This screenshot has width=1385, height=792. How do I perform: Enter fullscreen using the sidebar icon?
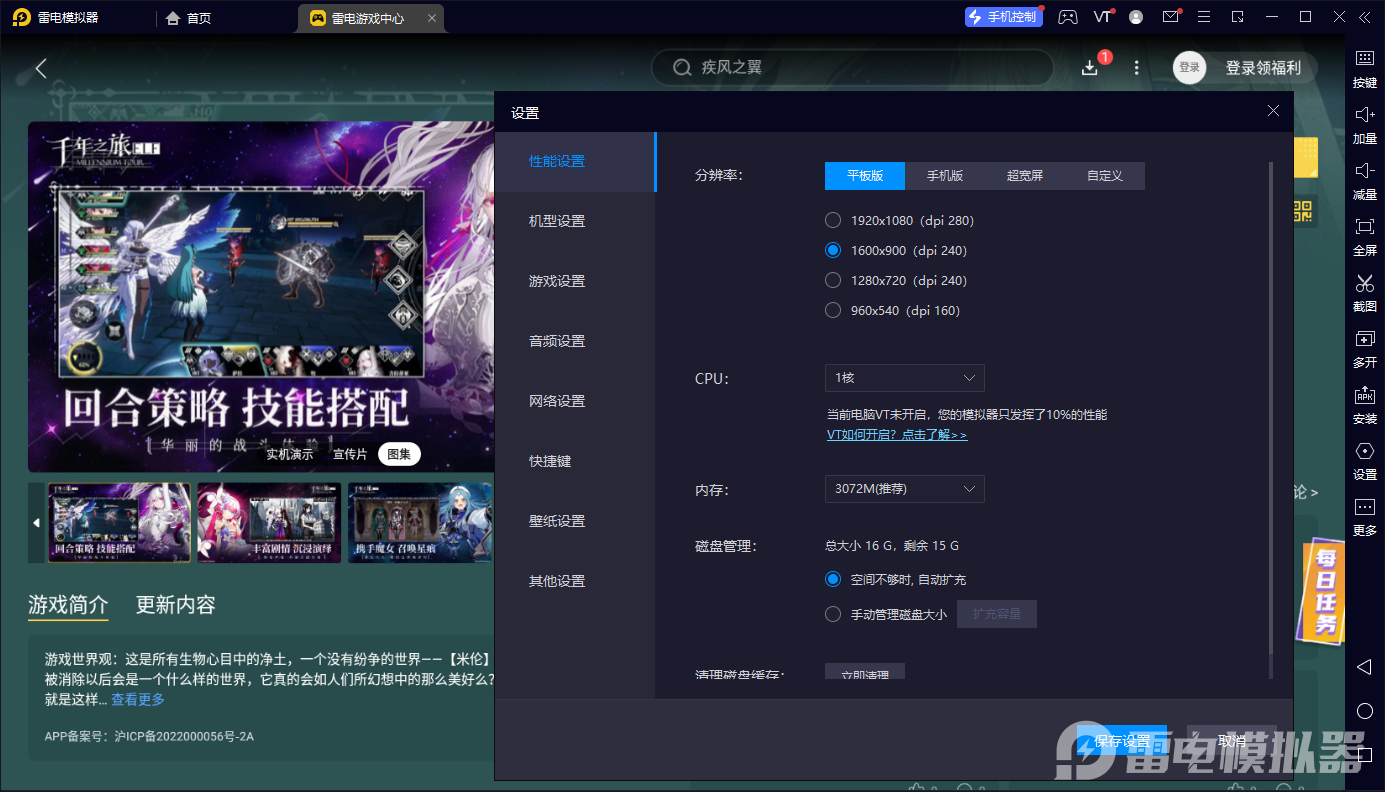tap(1364, 228)
